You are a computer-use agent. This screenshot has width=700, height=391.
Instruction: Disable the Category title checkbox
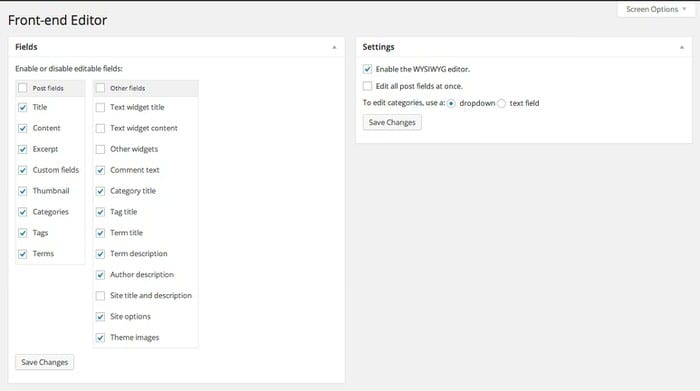click(100, 191)
